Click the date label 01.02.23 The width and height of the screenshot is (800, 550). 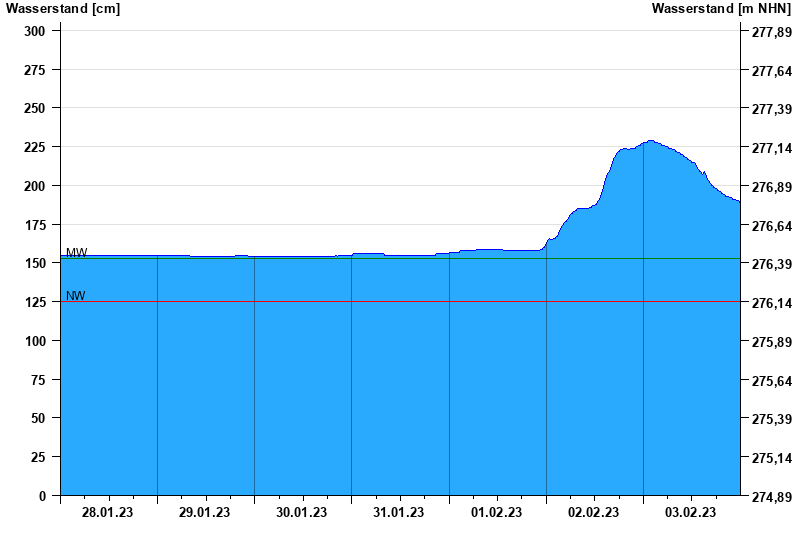point(496,512)
